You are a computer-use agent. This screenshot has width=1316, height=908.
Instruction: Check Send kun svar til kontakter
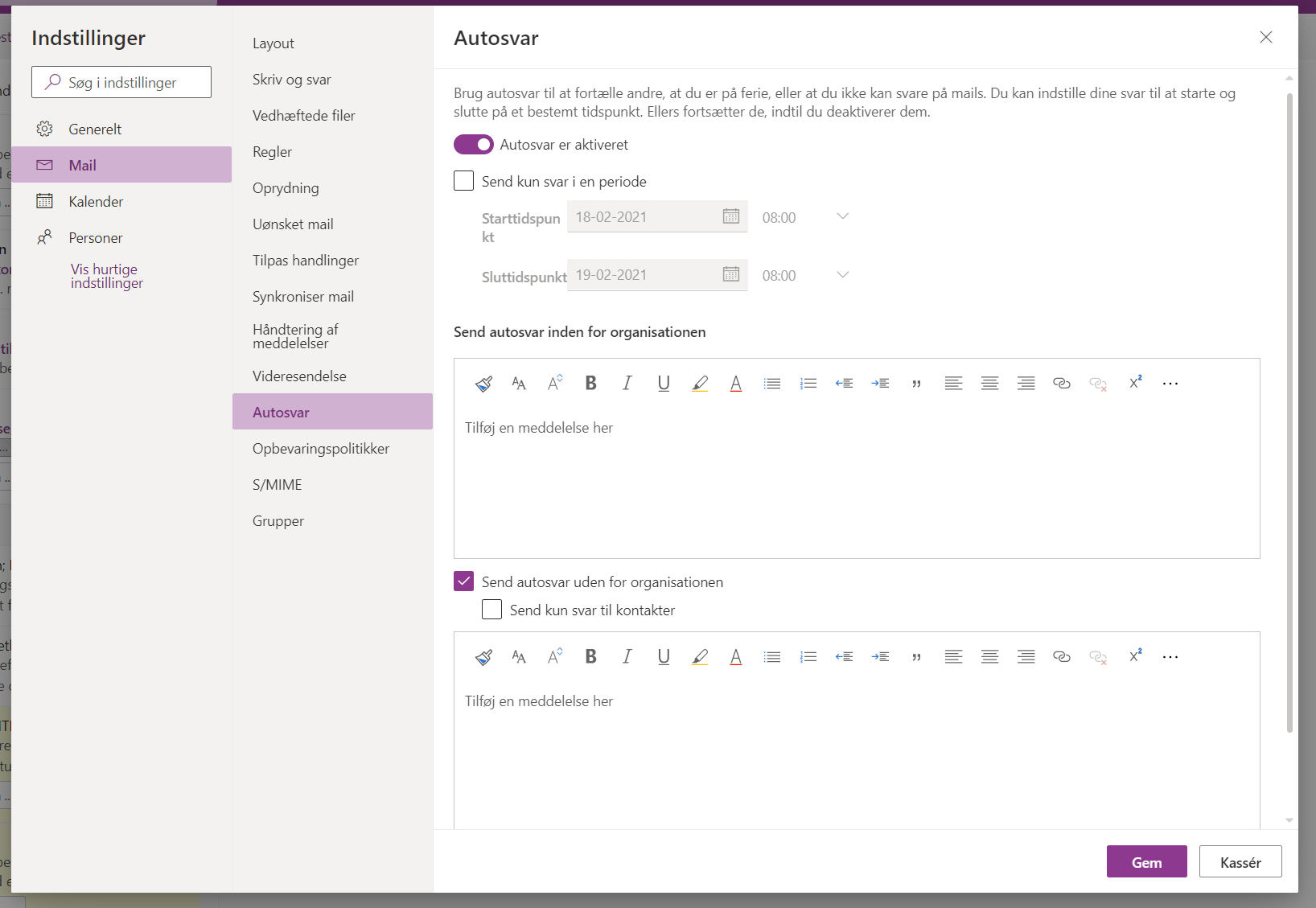click(492, 610)
